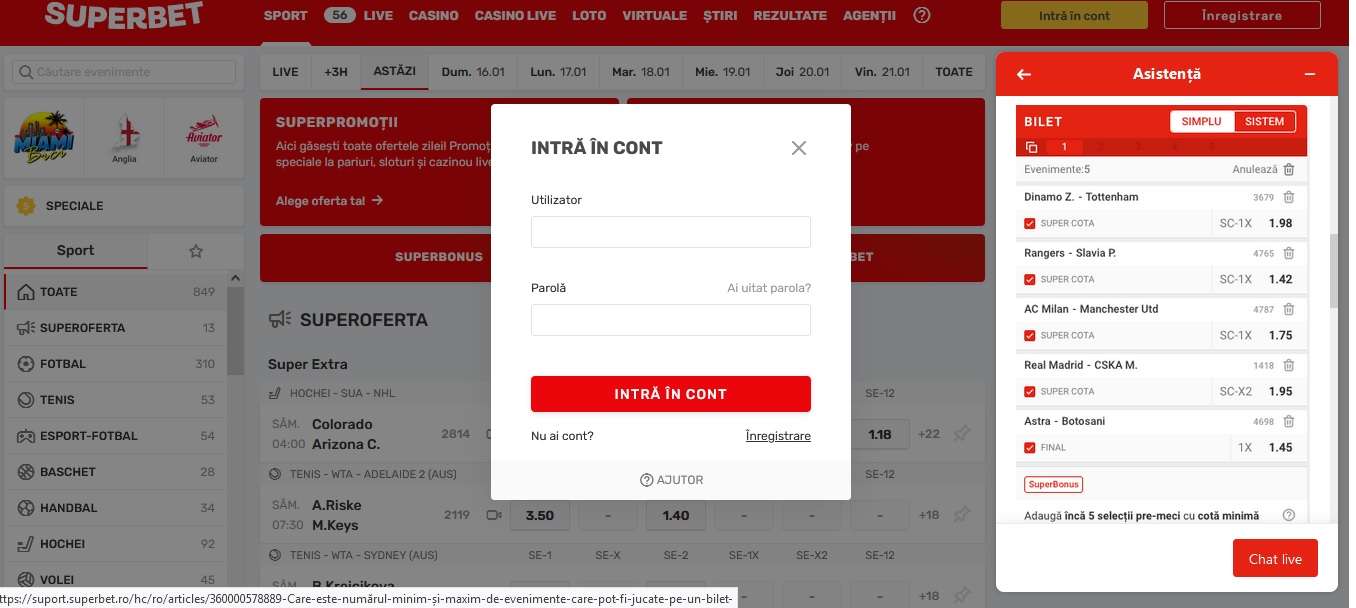Click the Înregistrare button in the header
The width and height of the screenshot is (1356, 608).
pos(1244,15)
